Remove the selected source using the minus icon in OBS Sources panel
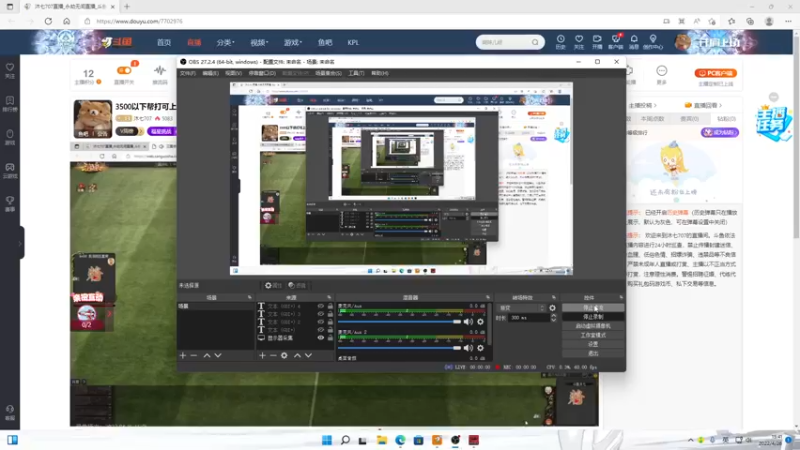This screenshot has height=450, width=800. click(273, 355)
